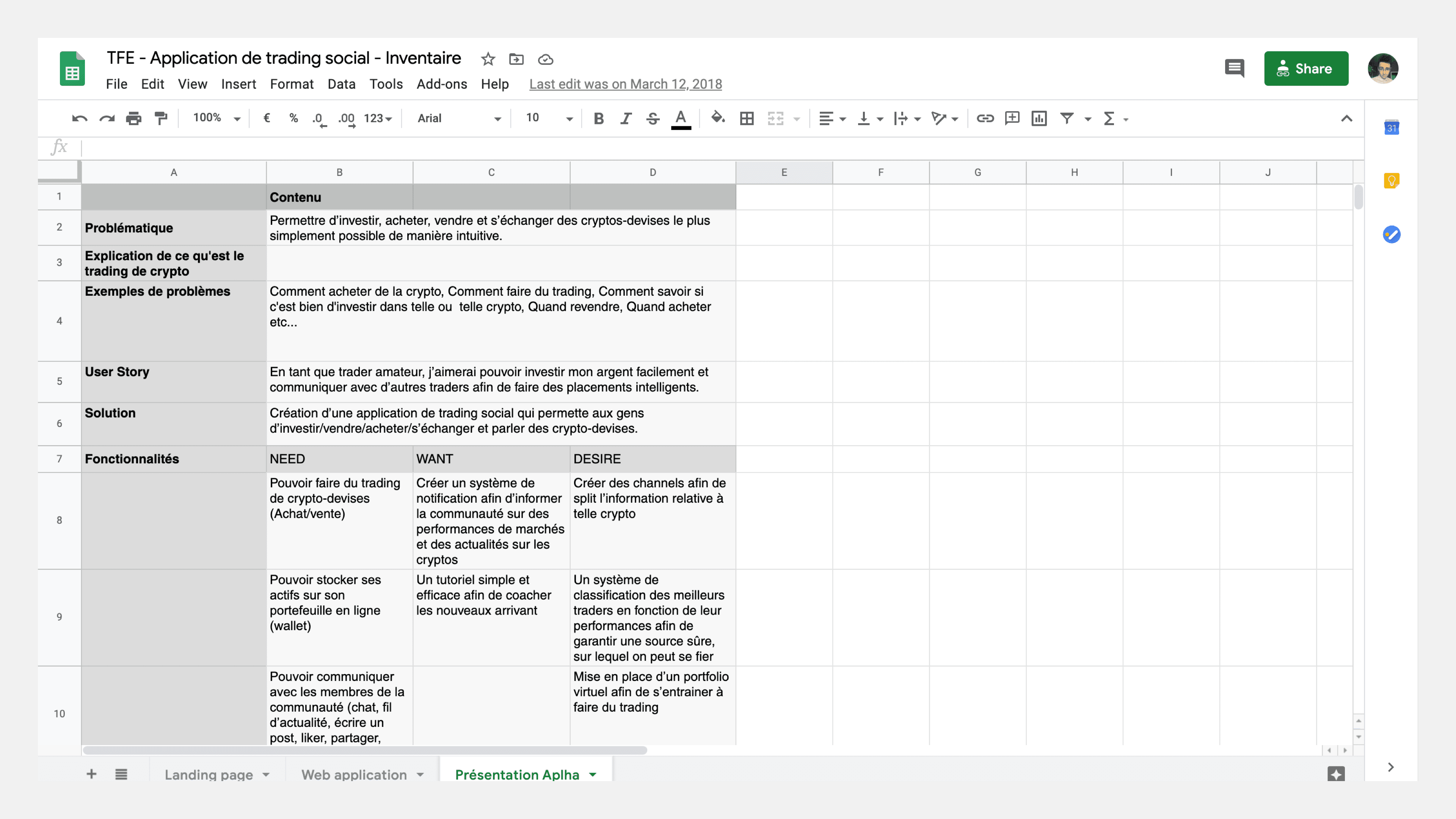Screen dimensions: 1456x819
Task: Click the text color underlined A
Action: [x=681, y=118]
